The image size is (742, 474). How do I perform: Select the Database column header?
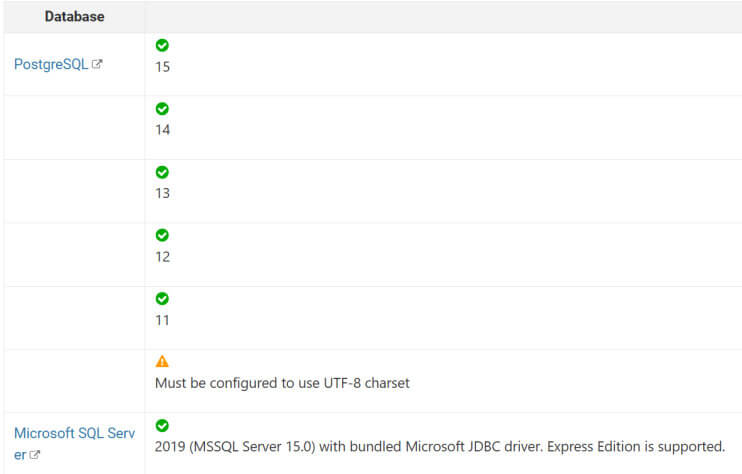(x=74, y=17)
